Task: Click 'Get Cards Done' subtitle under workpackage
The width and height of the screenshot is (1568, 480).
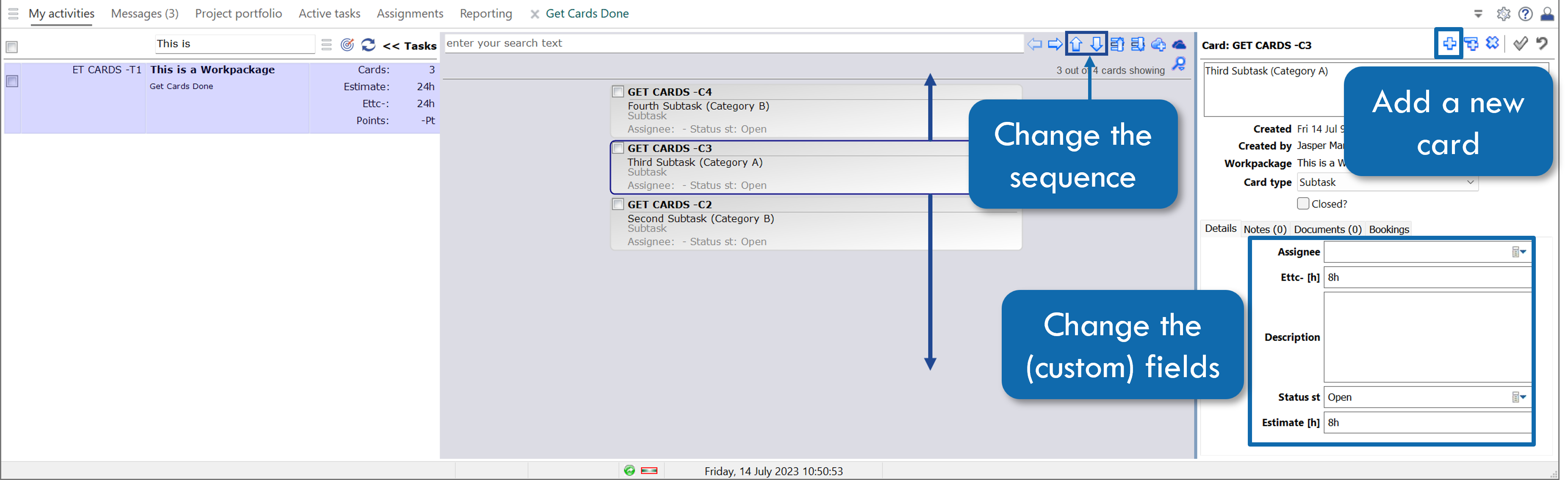Action: (181, 86)
